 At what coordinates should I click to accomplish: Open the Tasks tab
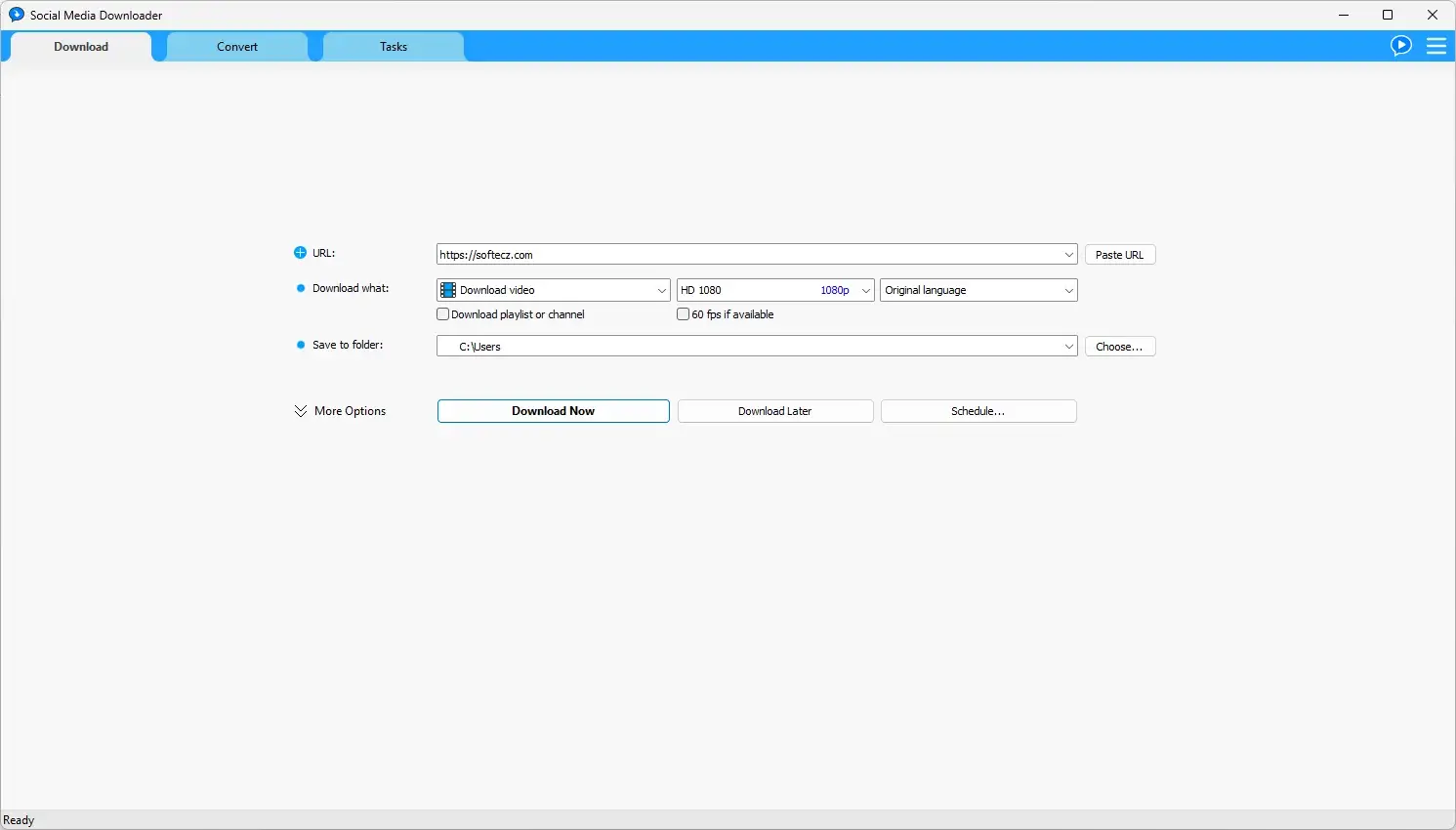(394, 47)
